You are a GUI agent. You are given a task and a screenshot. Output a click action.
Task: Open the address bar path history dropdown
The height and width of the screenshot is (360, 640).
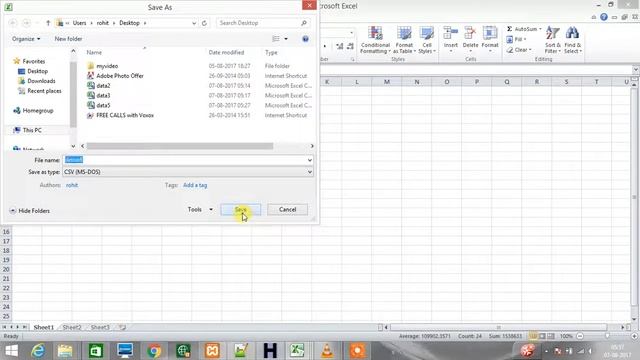tap(194, 23)
